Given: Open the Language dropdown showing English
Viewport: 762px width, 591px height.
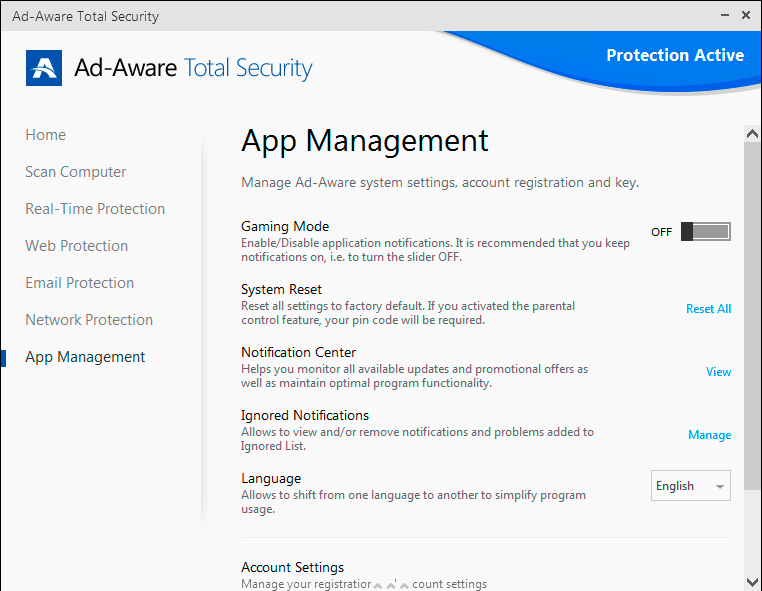Looking at the screenshot, I should (690, 486).
